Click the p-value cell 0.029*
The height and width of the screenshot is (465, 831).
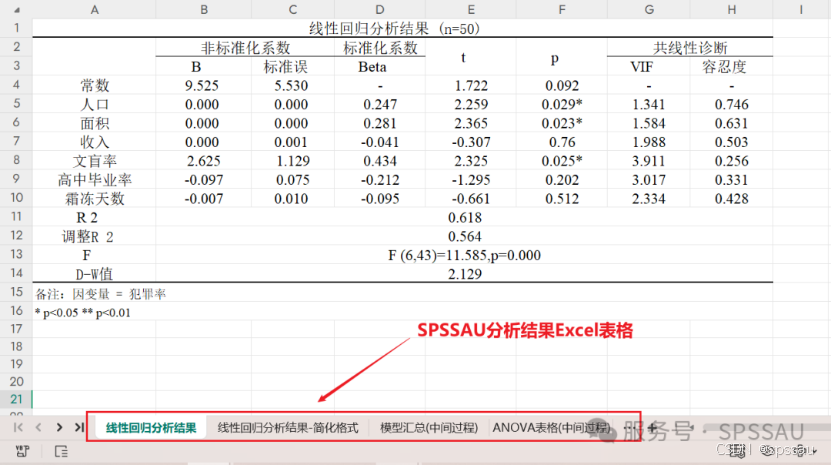tap(562, 104)
